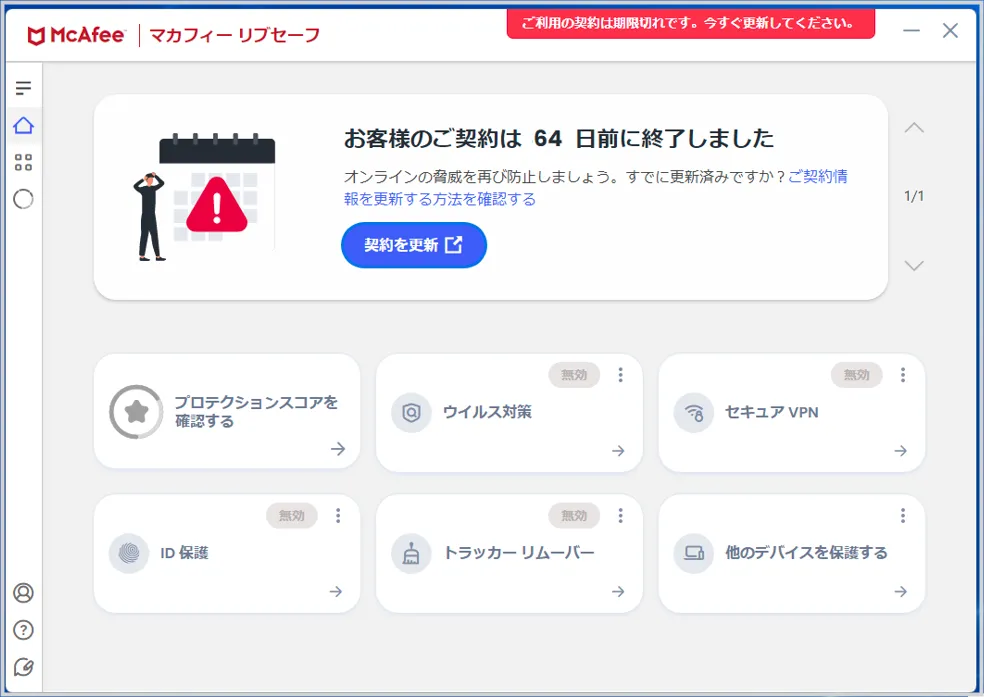Click the お客様のご契約は 64 日前に終了しました heading

click(559, 138)
